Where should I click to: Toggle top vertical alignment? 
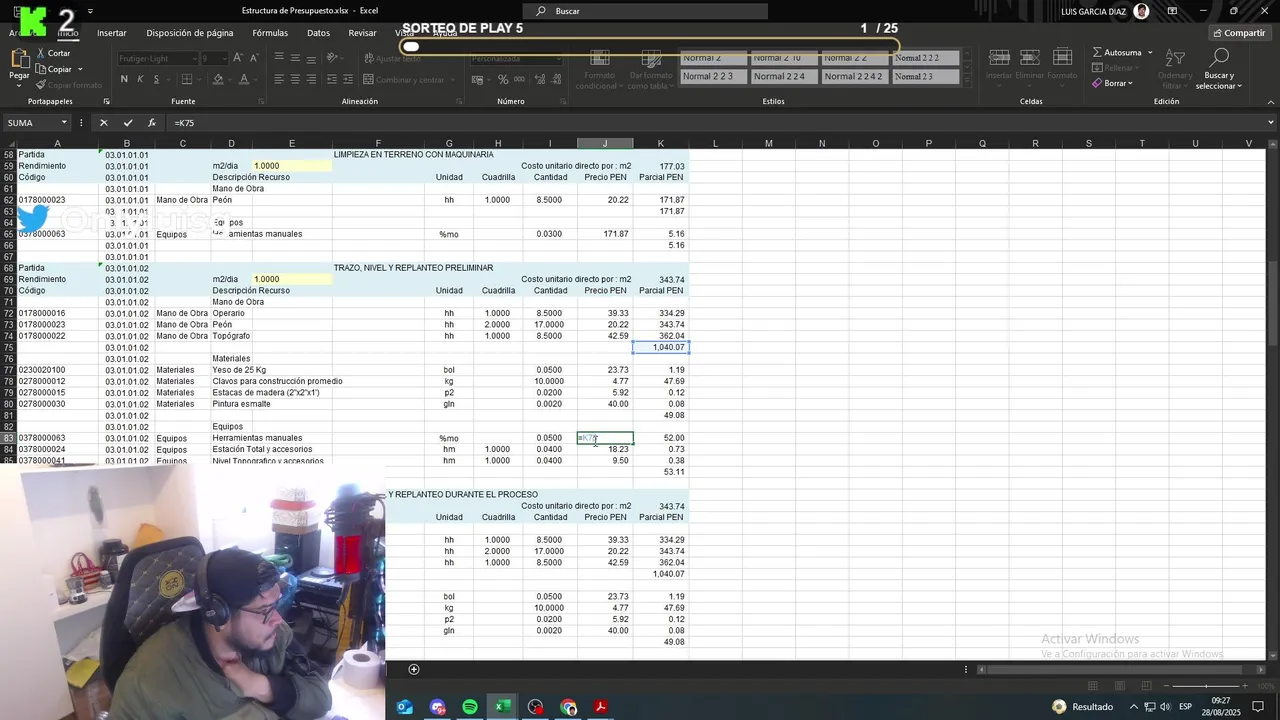click(279, 58)
